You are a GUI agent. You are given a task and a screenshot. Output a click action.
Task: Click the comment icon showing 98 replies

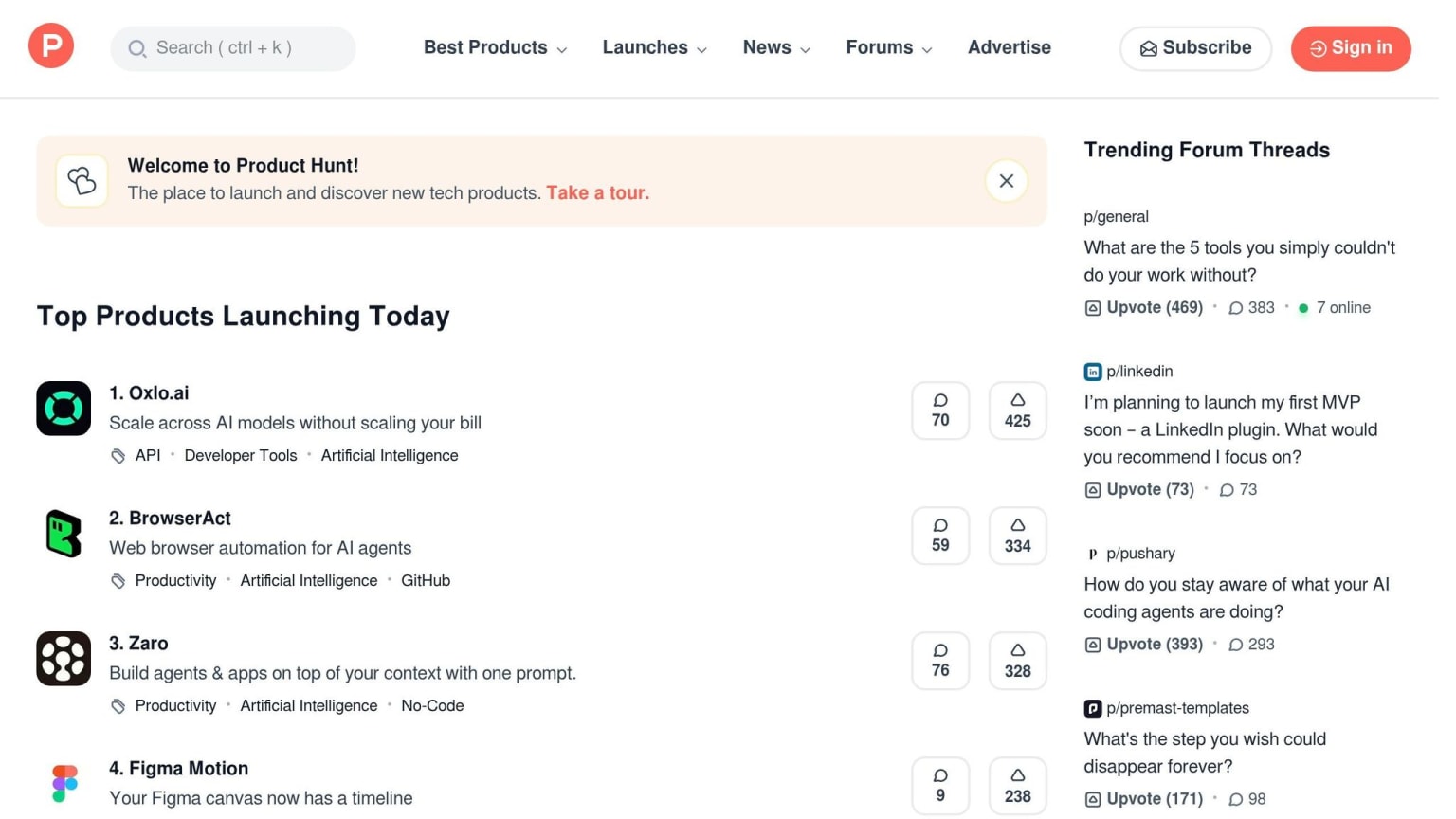(x=1236, y=799)
